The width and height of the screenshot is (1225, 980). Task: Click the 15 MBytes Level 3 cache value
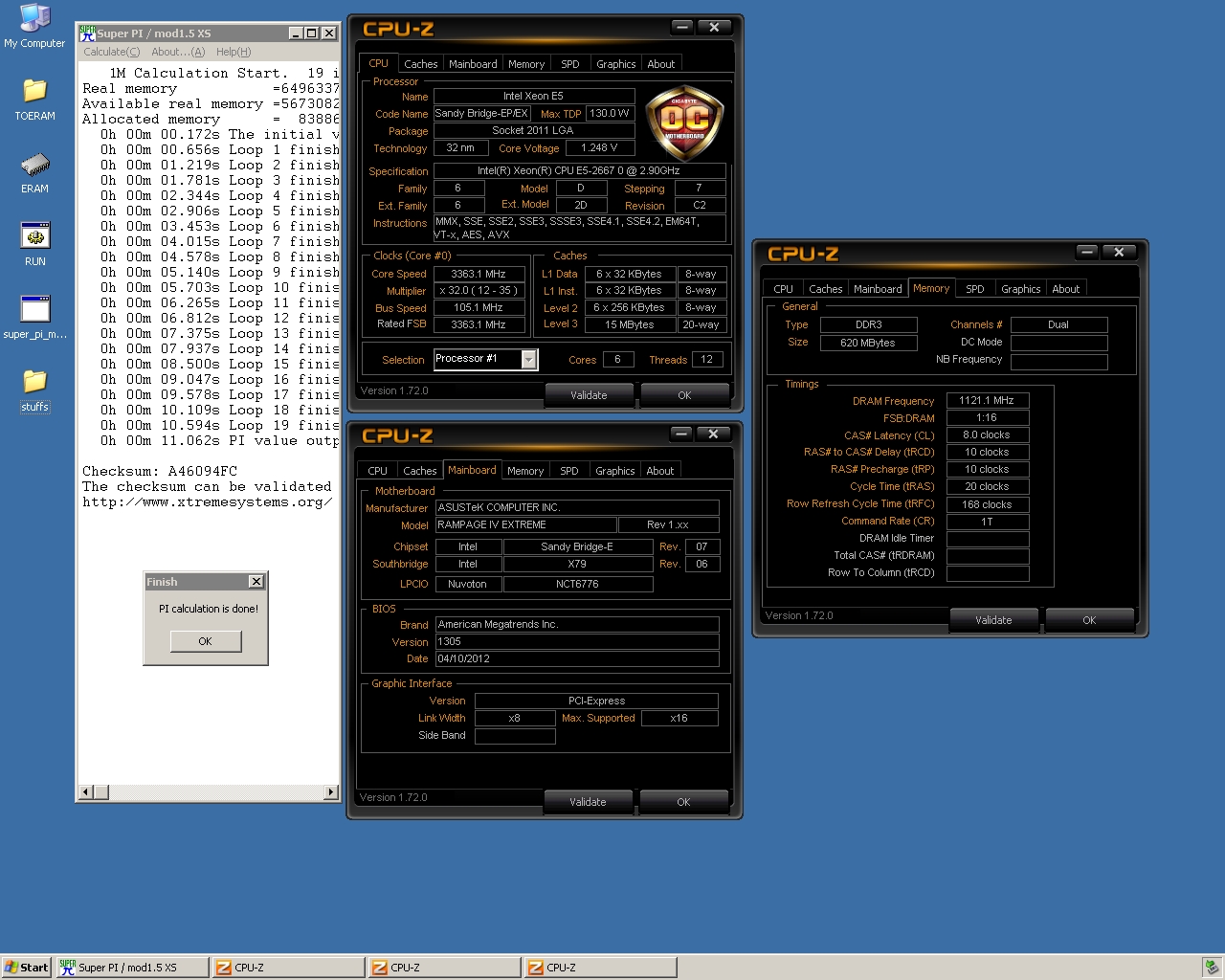point(630,324)
